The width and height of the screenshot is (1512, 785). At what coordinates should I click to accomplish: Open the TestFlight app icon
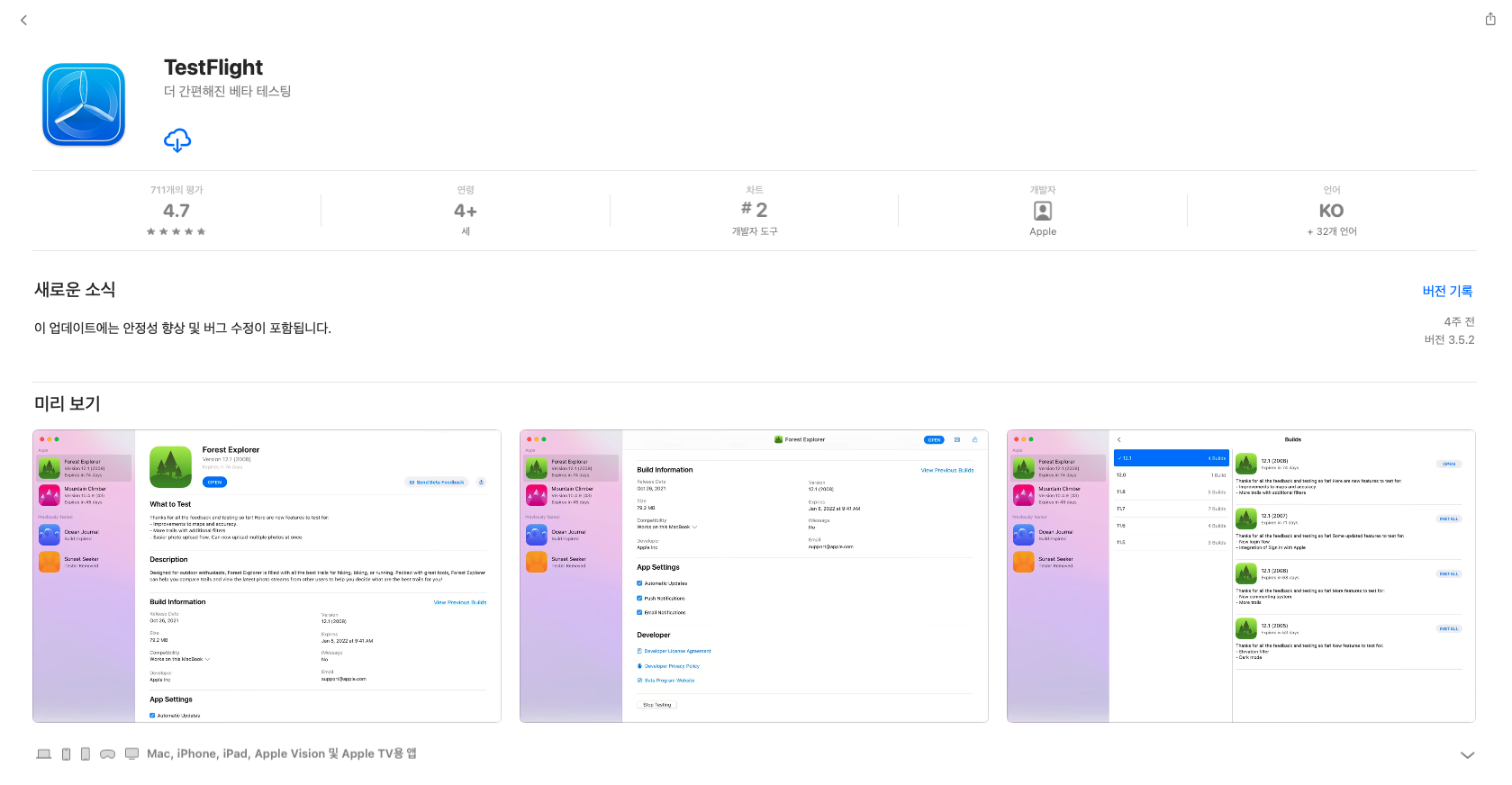pyautogui.click(x=84, y=104)
